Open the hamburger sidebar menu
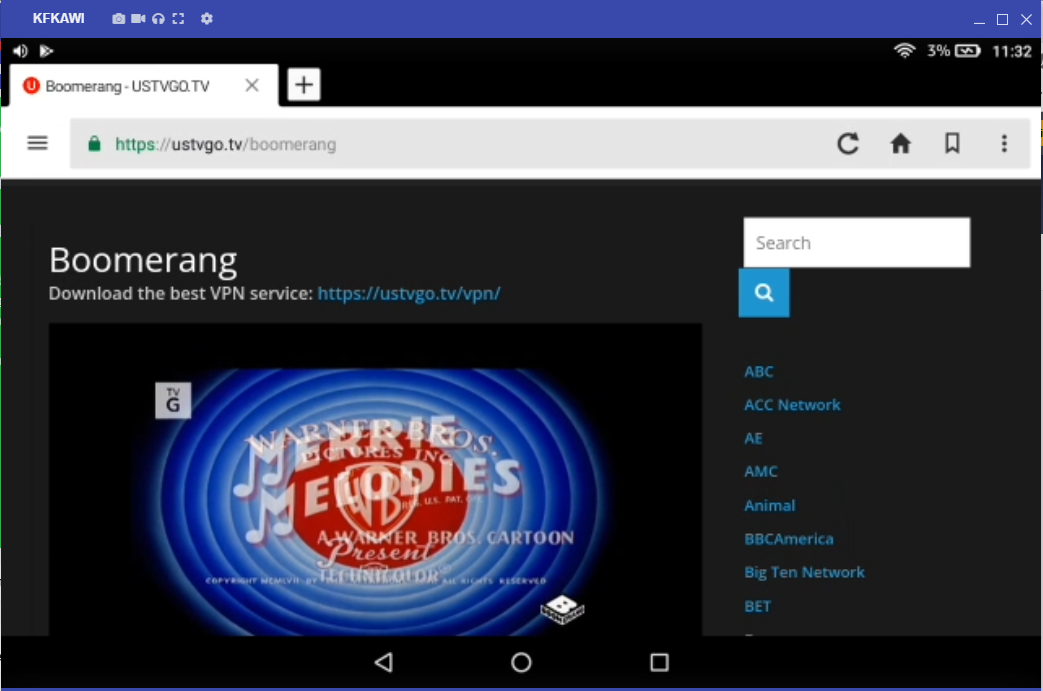The width and height of the screenshot is (1043, 691). pos(37,143)
